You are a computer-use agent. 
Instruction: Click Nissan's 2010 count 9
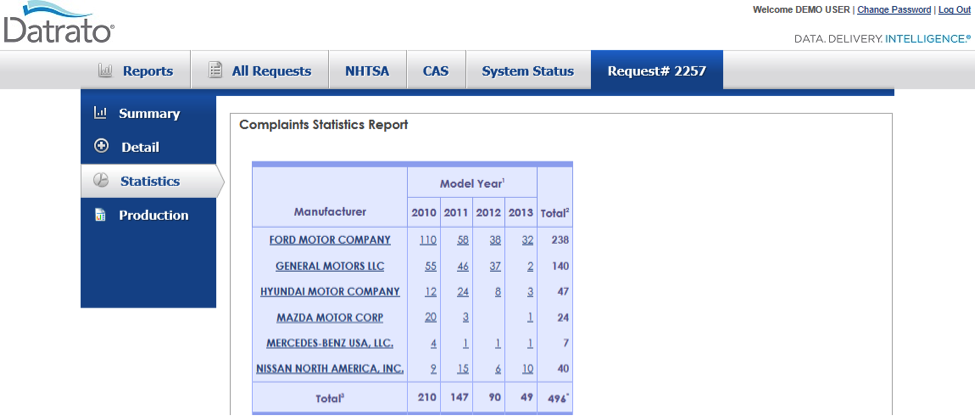point(433,369)
